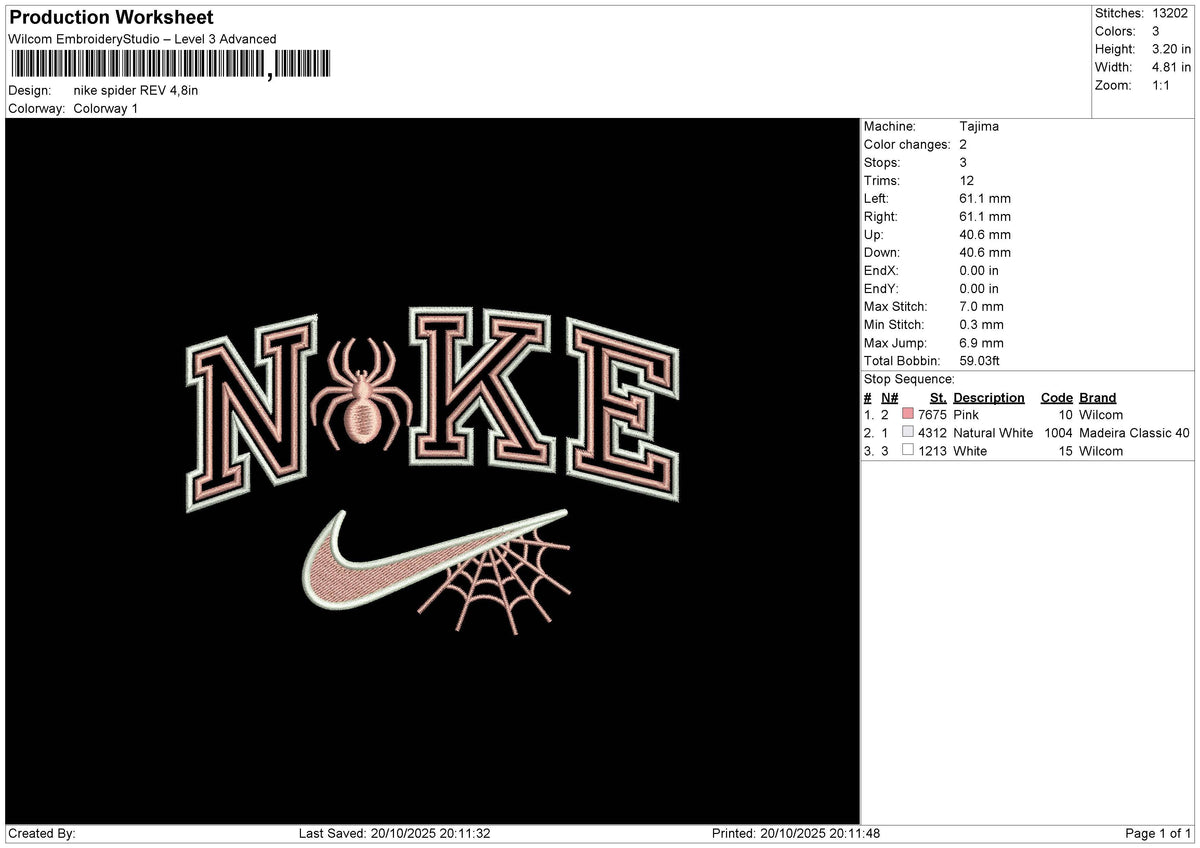Click the EndX value 0.00 in

pos(979,271)
